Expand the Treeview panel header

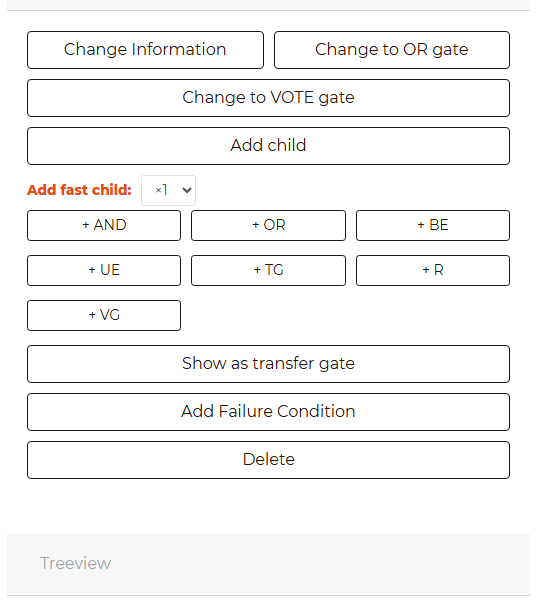point(268,564)
